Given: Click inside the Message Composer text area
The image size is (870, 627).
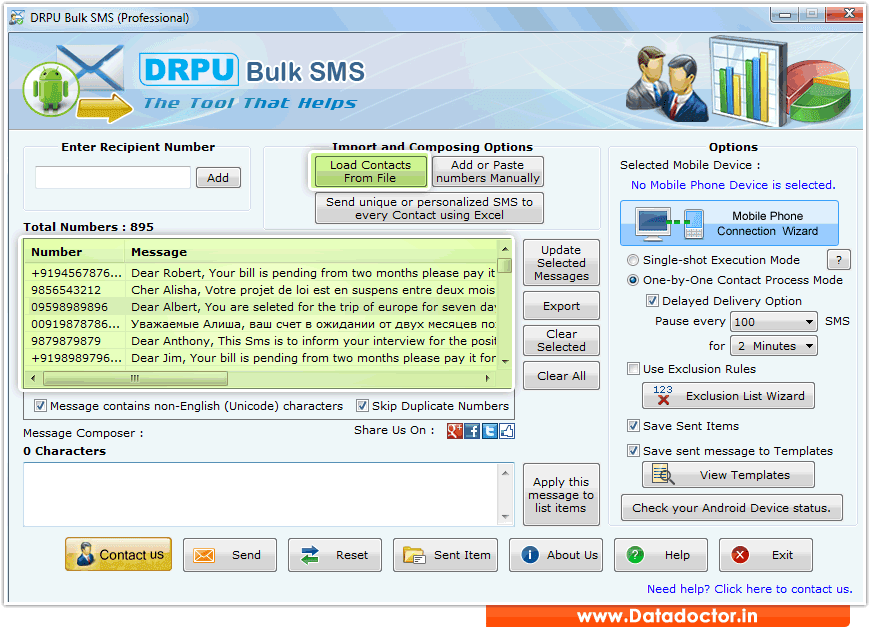Looking at the screenshot, I should [261, 494].
